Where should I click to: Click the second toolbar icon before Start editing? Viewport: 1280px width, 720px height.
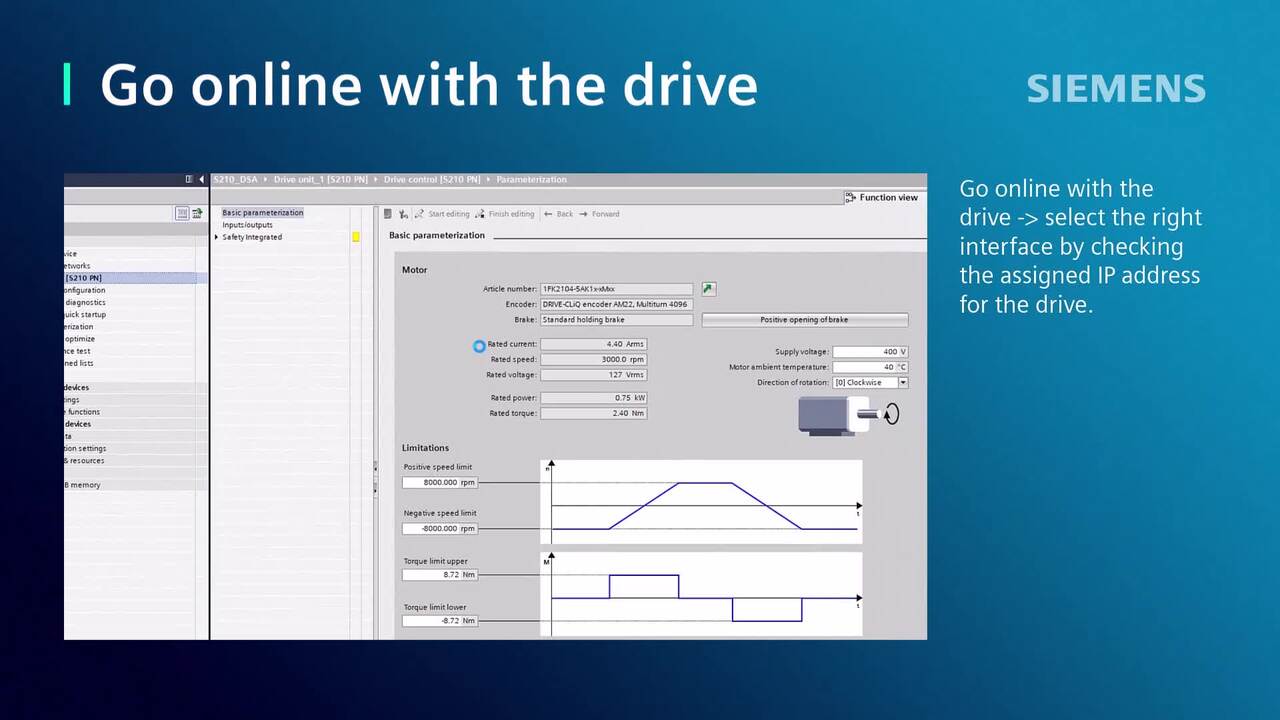pyautogui.click(x=403, y=214)
